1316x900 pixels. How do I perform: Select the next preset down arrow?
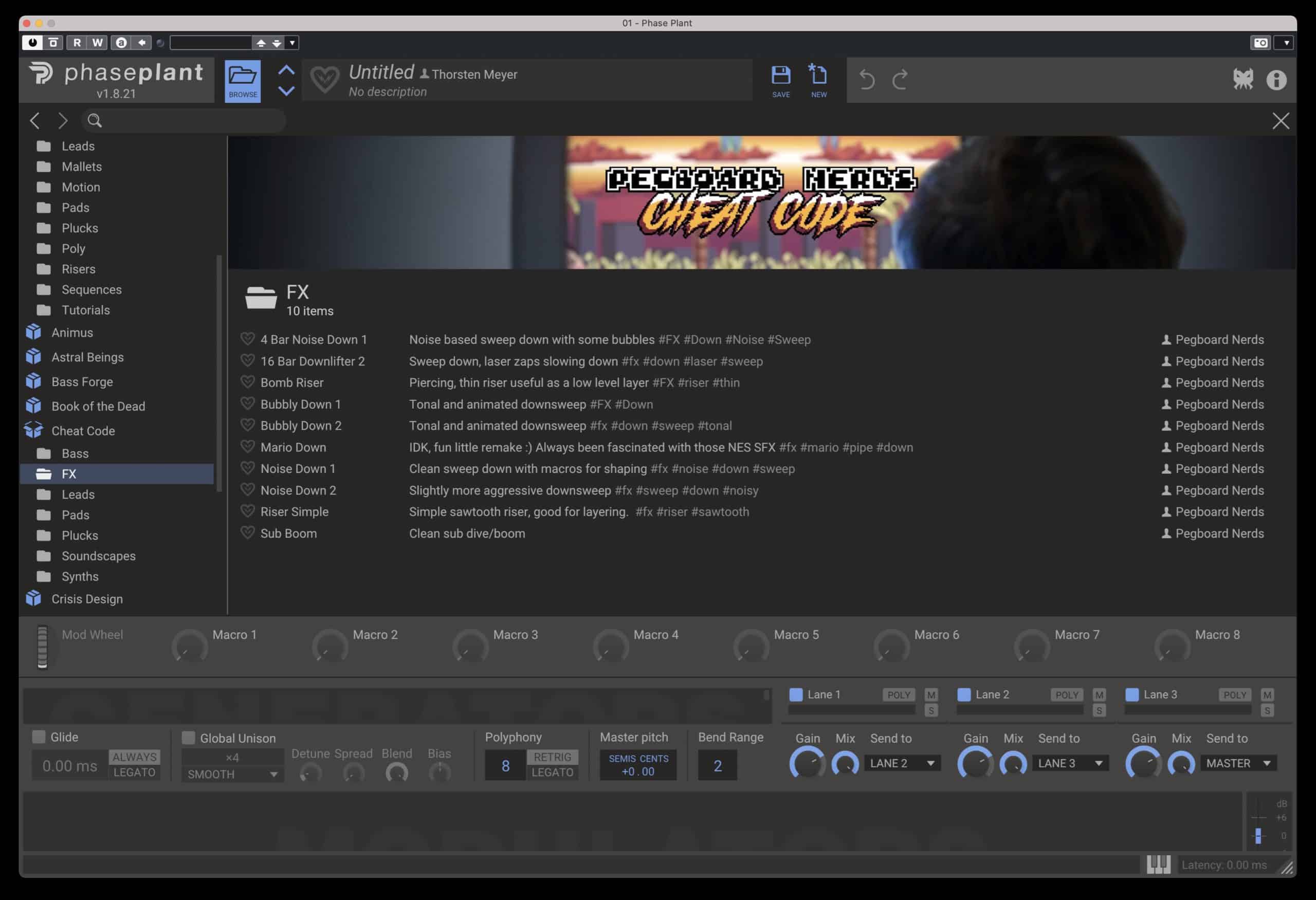[286, 90]
